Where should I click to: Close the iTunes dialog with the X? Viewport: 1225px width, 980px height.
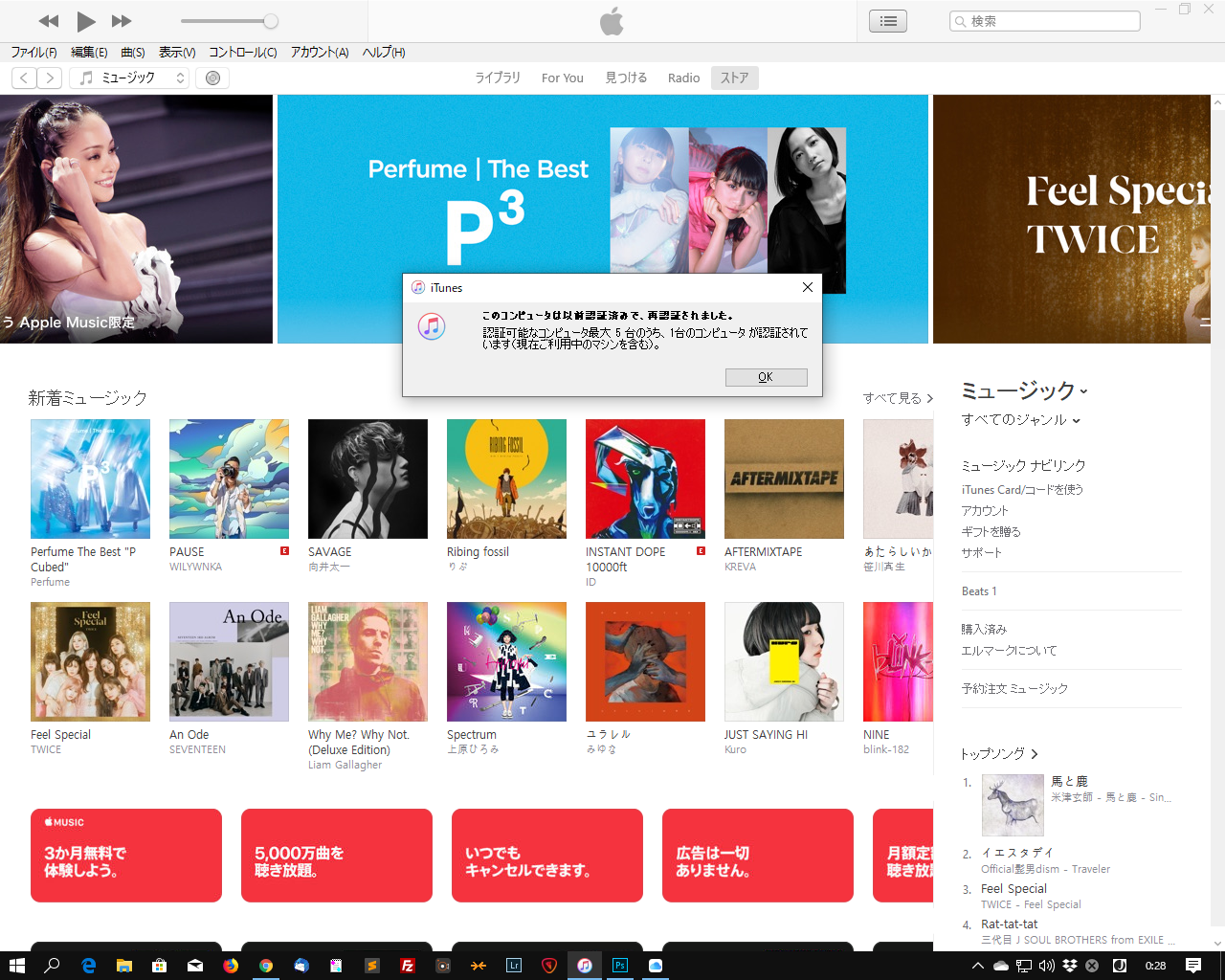click(807, 287)
